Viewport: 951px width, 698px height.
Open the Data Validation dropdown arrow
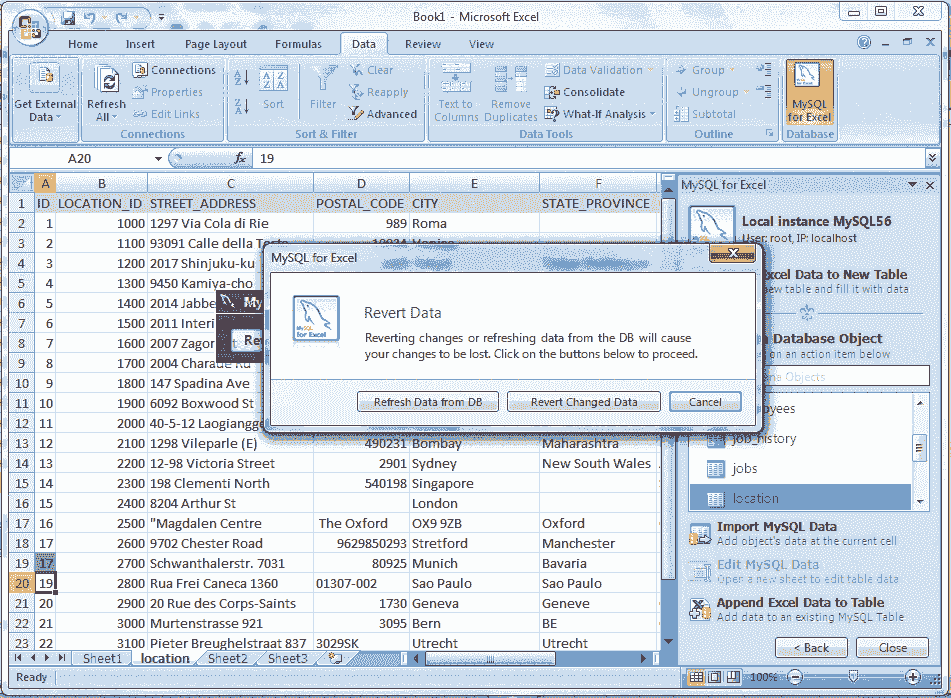[650, 69]
